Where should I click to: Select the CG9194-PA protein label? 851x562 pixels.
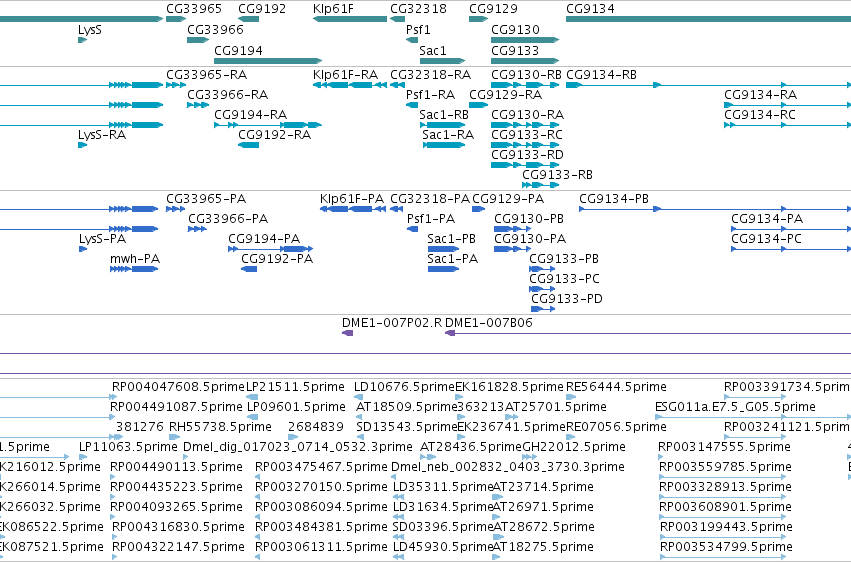(264, 239)
